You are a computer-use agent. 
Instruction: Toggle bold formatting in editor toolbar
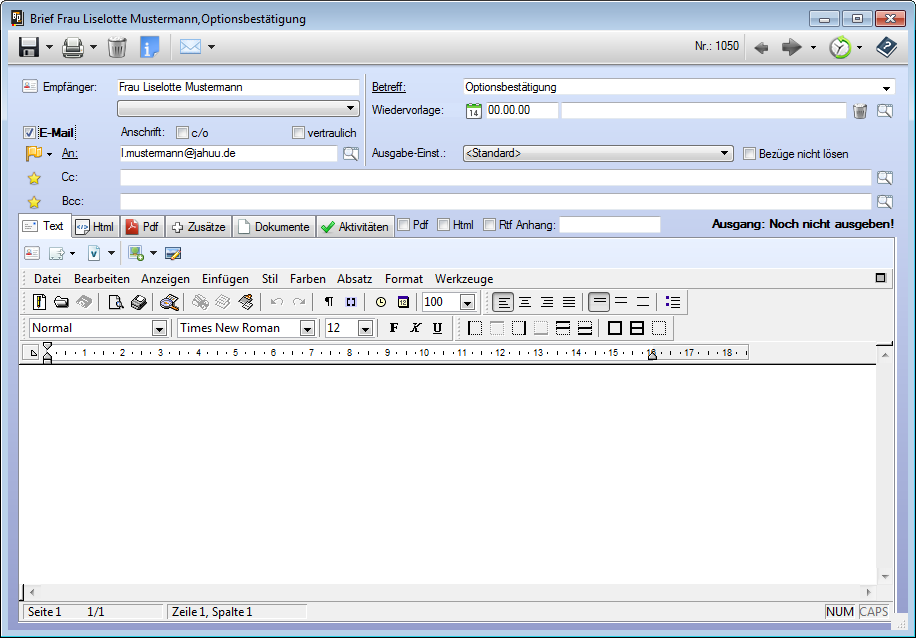coord(393,328)
